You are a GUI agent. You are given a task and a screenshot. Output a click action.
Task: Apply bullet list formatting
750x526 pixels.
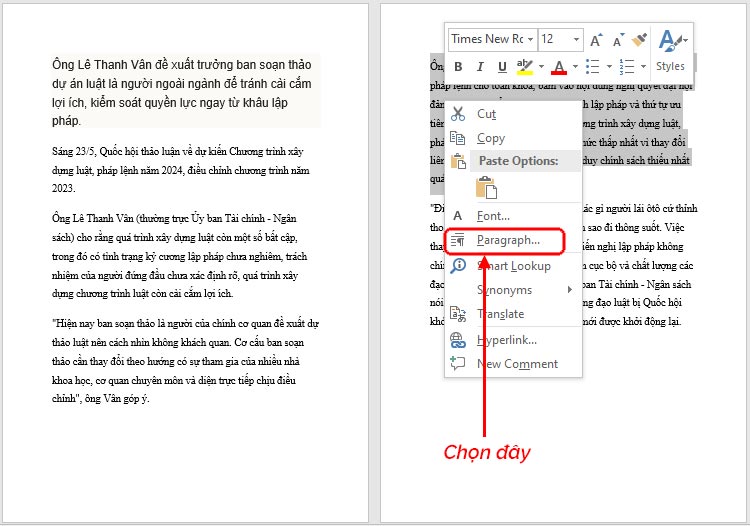[593, 66]
